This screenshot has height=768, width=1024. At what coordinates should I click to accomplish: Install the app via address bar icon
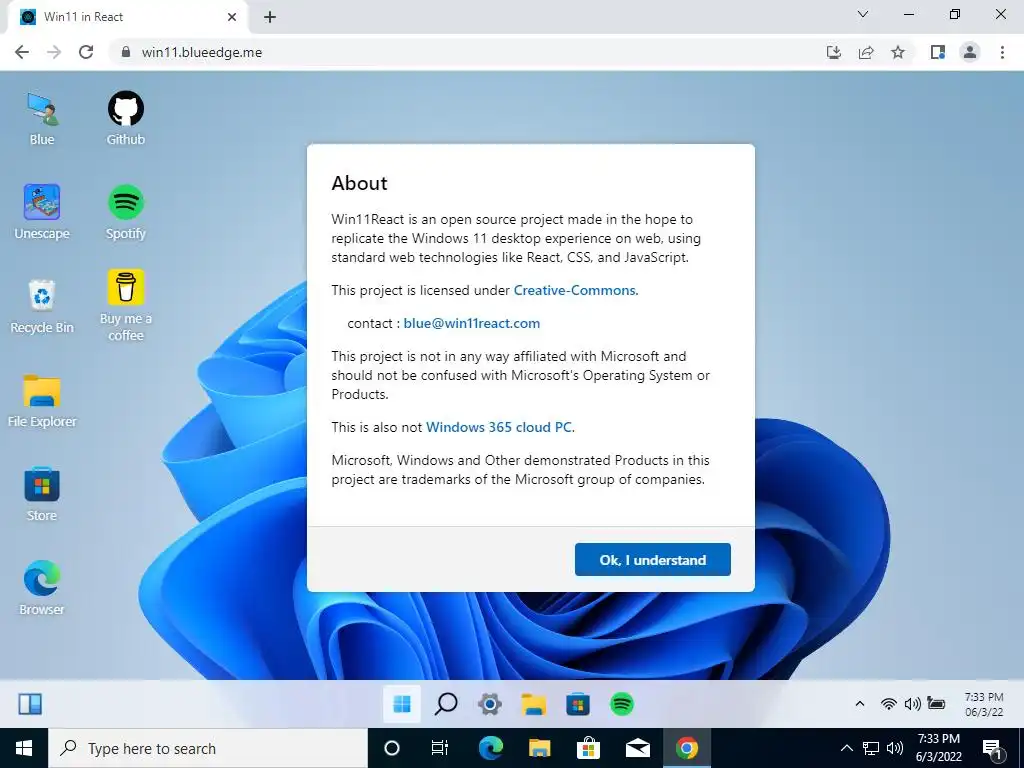(x=834, y=52)
